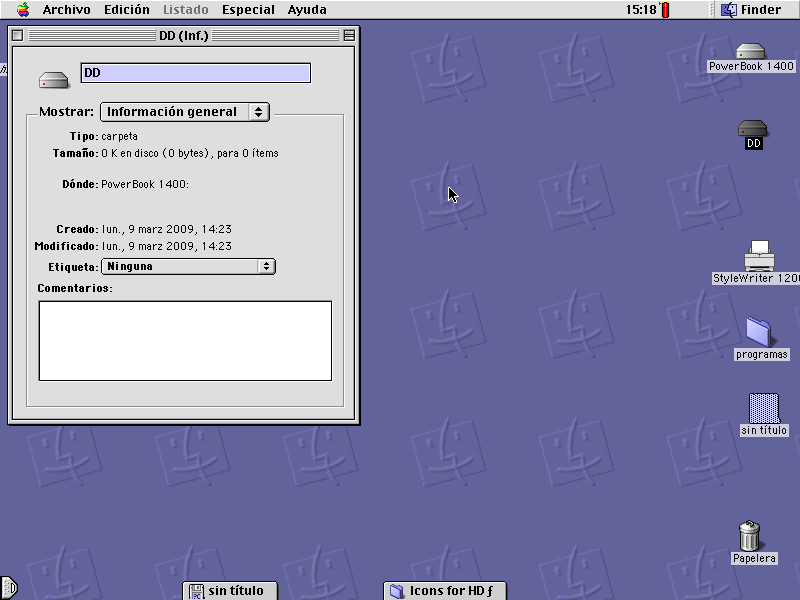Click the dimmed Listado menu
Screen dimensions: 800x600
point(186,10)
